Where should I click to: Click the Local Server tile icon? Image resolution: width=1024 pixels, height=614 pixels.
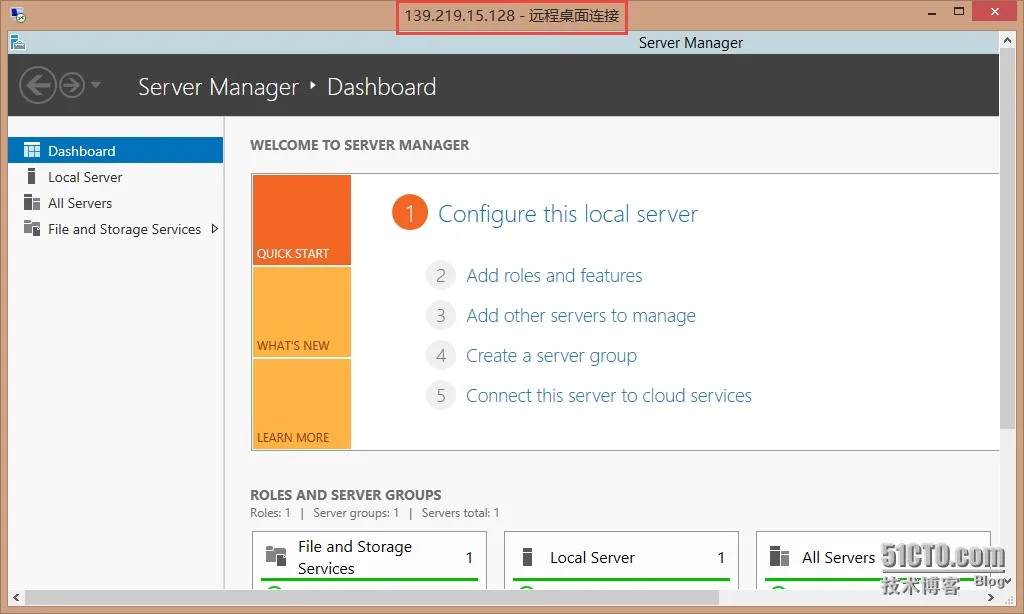coord(527,557)
